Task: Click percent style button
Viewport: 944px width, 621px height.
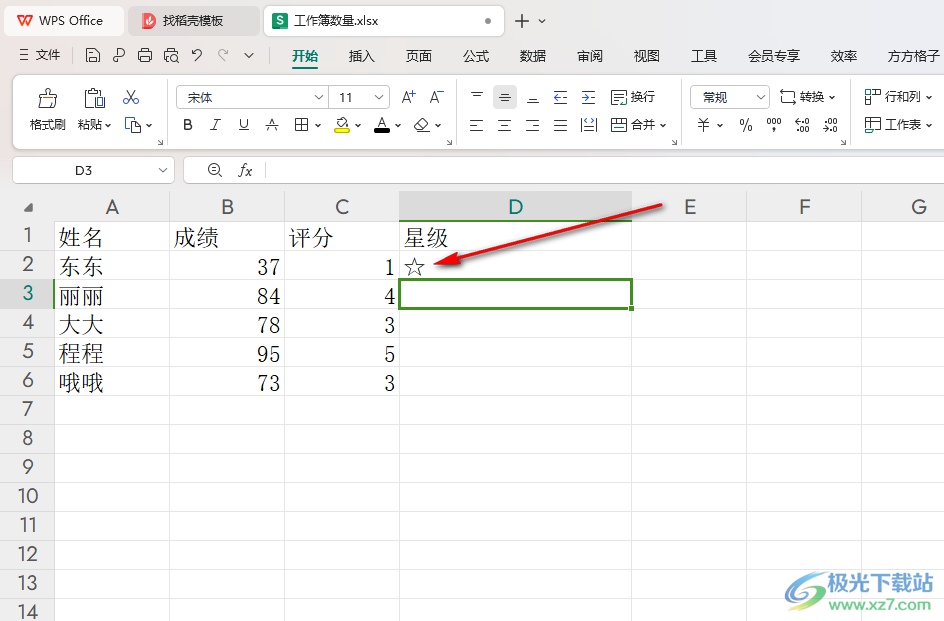Action: point(746,125)
